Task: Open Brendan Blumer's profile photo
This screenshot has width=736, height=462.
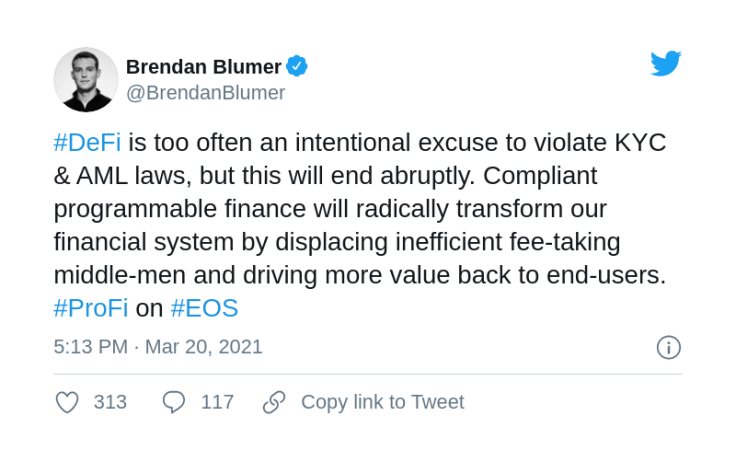Action: pyautogui.click(x=86, y=79)
